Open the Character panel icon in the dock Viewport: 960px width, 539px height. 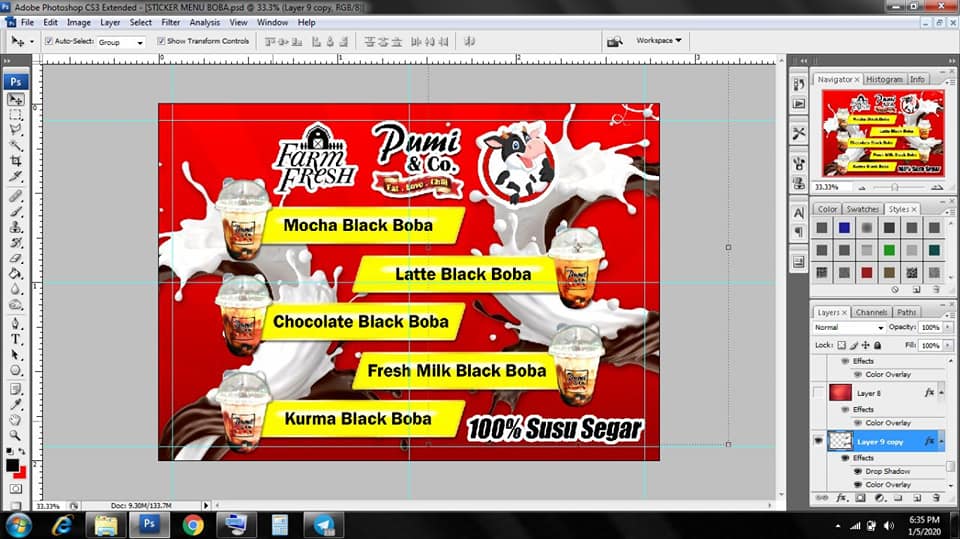click(799, 213)
